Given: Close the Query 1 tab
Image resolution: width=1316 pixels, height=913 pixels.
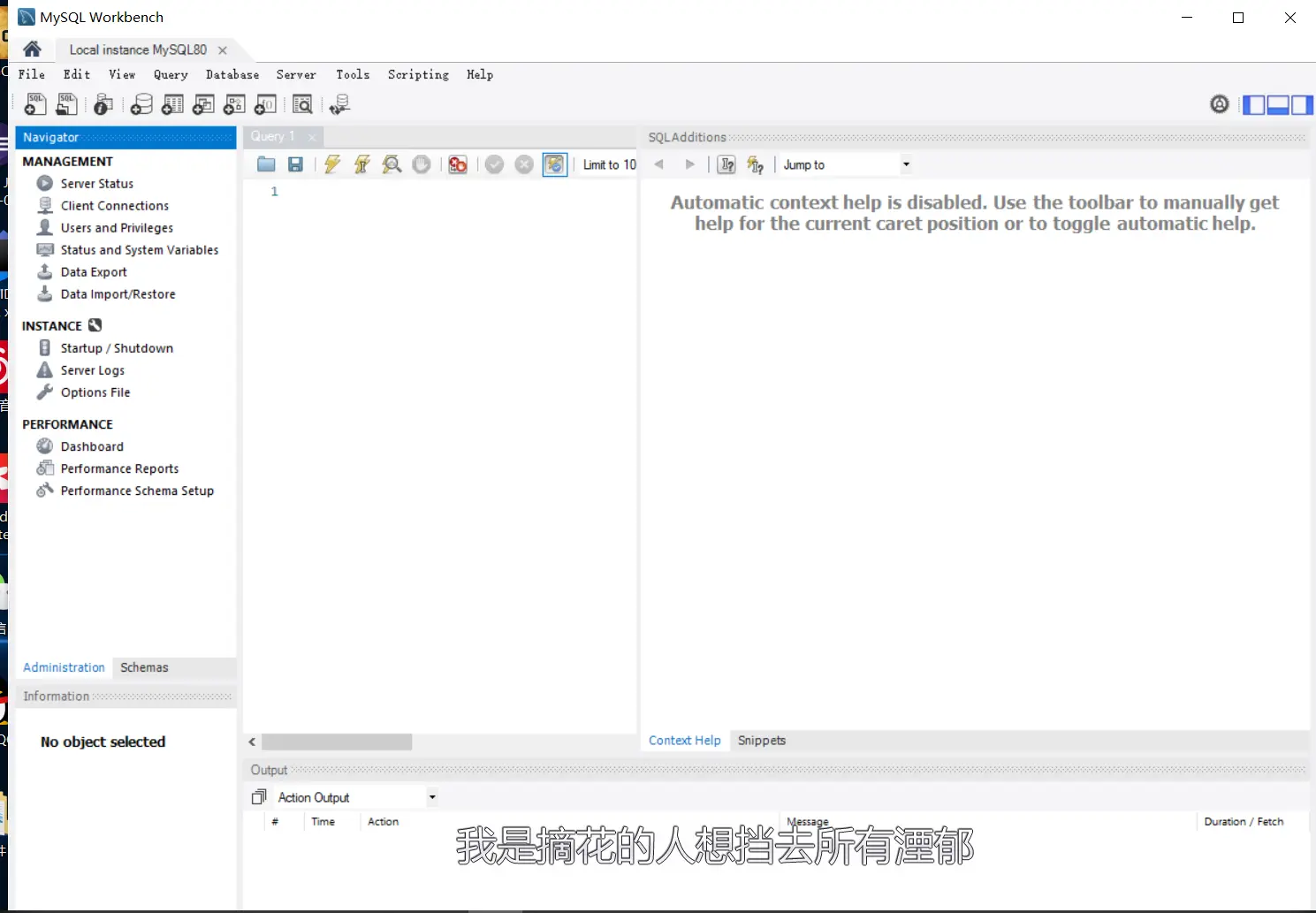Looking at the screenshot, I should click(x=311, y=137).
